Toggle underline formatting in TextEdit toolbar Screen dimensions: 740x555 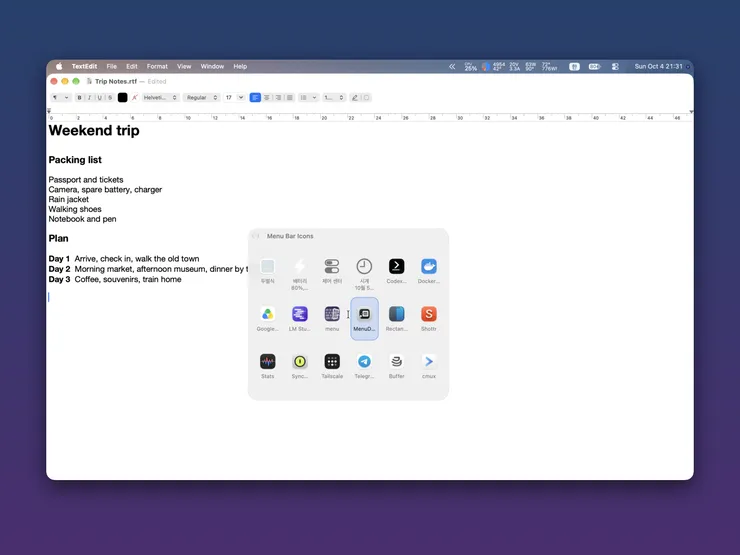(x=100, y=98)
